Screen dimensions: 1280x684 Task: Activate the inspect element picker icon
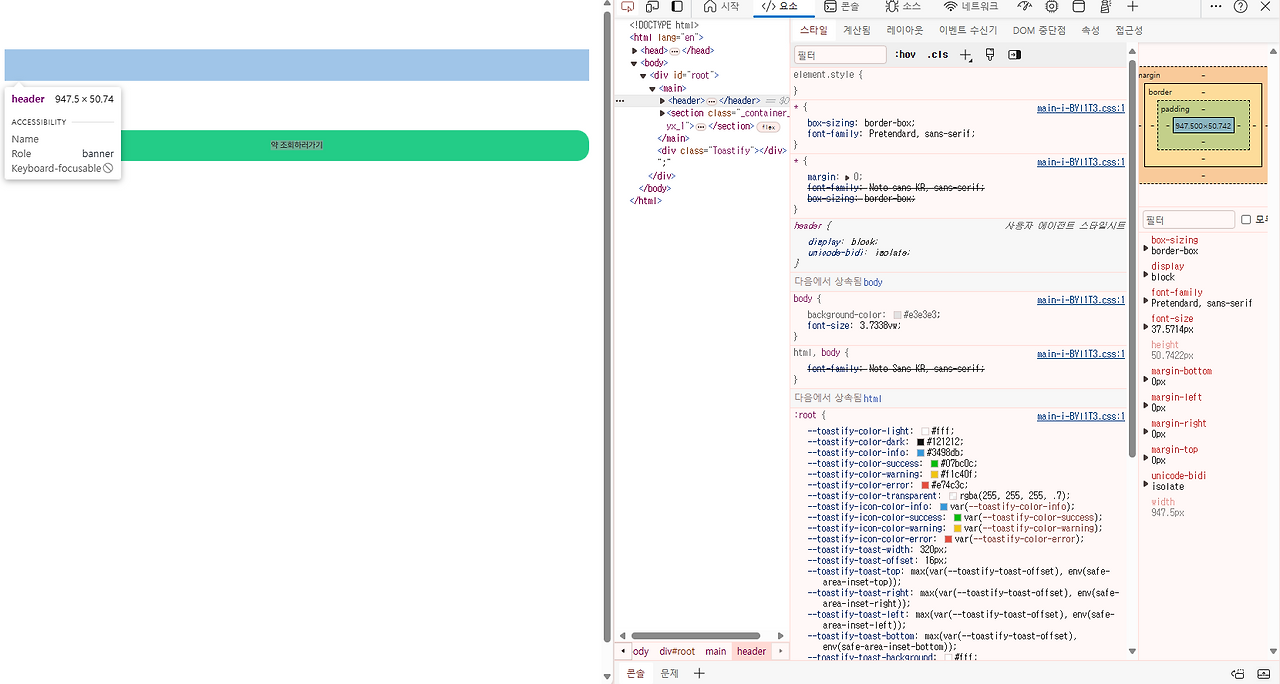tap(627, 7)
